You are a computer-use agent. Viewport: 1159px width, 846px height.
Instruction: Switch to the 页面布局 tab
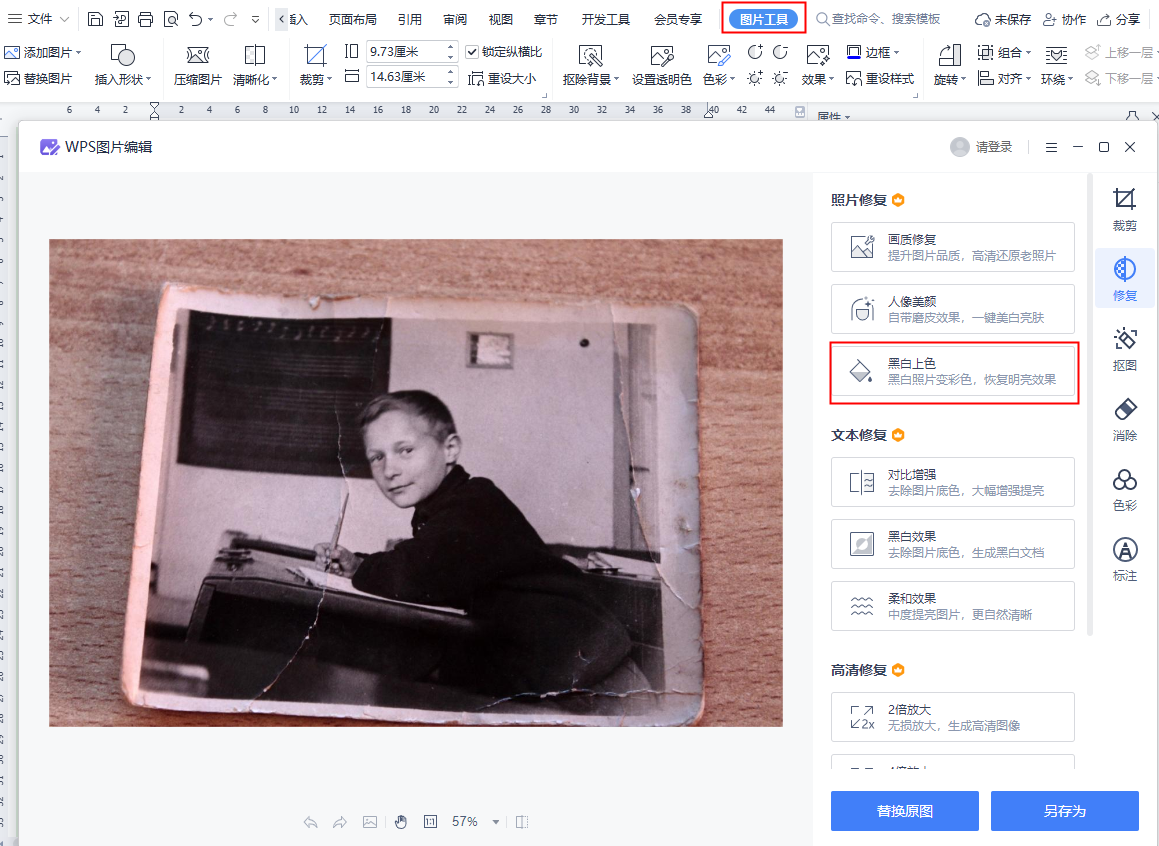(x=353, y=19)
